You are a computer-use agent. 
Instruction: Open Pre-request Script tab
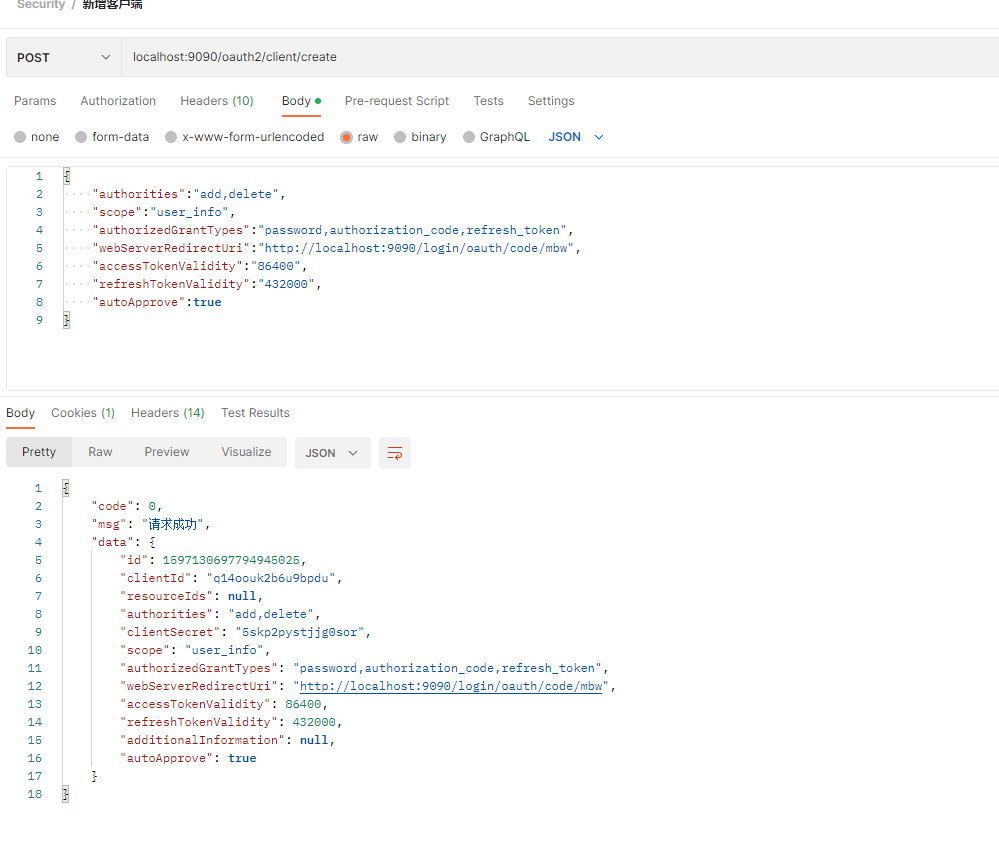396,101
